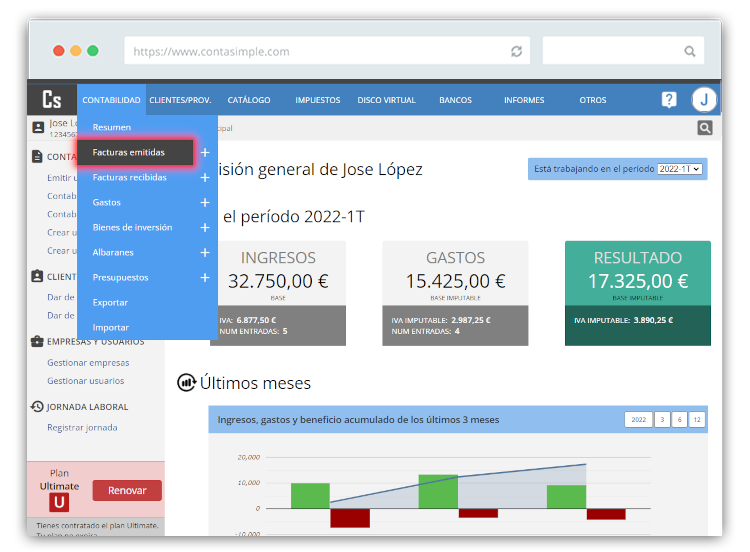Select Bienes de inversión menu entry
750x552 pixels.
pyautogui.click(x=132, y=228)
